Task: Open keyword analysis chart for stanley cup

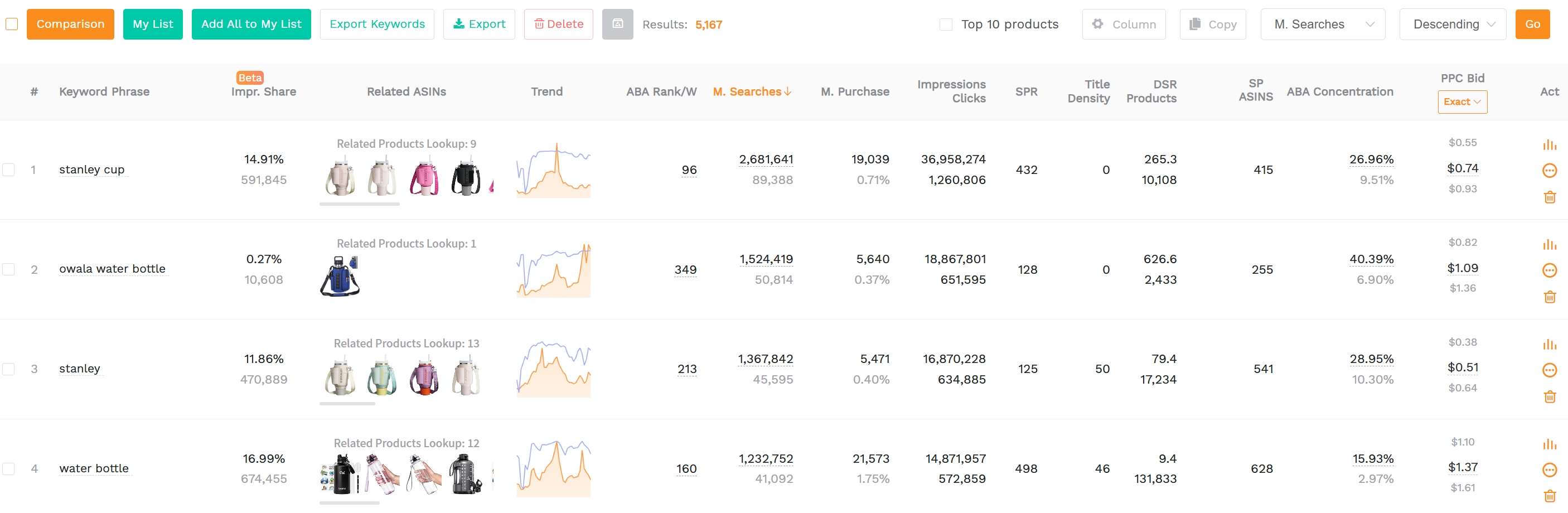Action: 1550,144
